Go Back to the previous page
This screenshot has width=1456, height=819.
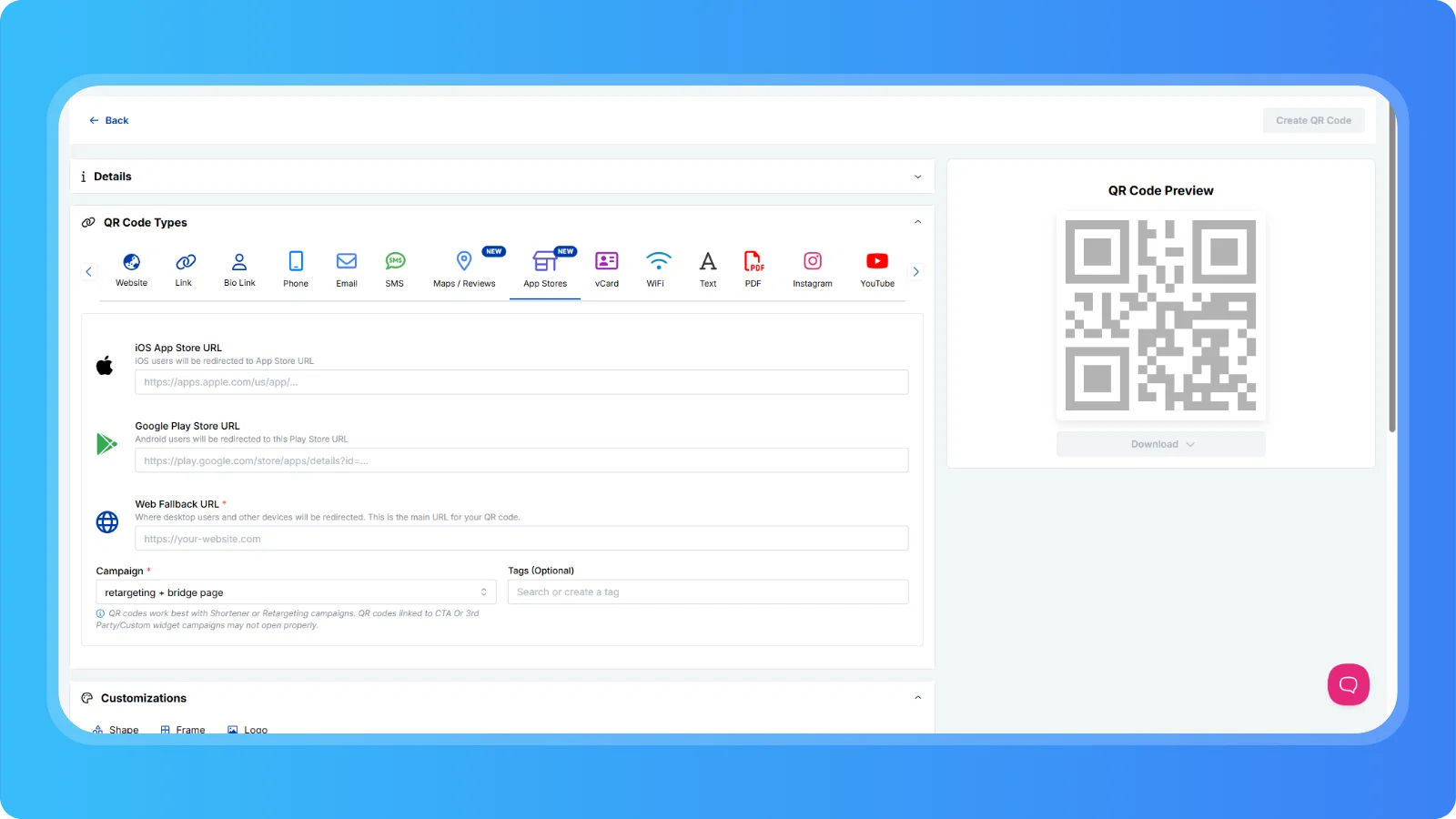[108, 120]
